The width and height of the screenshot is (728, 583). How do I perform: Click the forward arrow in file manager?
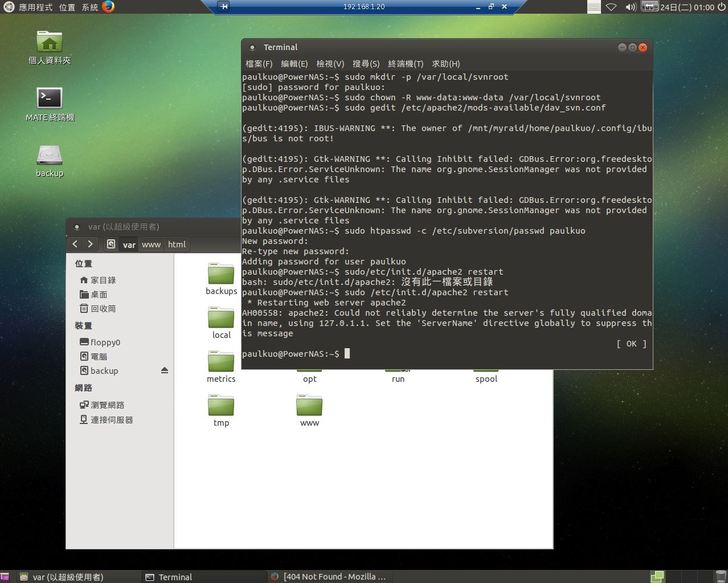pyautogui.click(x=90, y=244)
